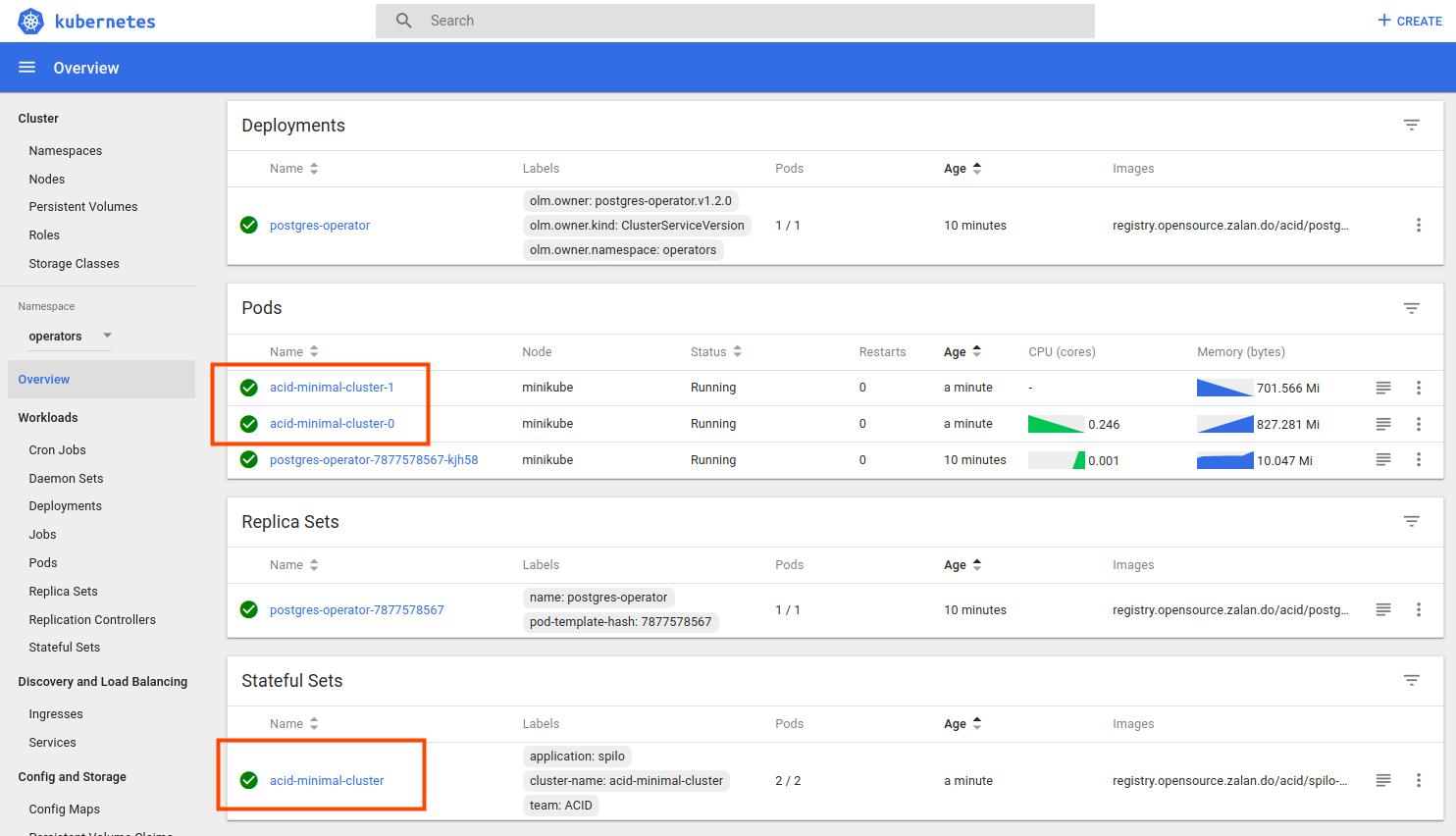This screenshot has height=836, width=1456.
Task: Sort Stateful Sets by Name column
Action: point(293,724)
